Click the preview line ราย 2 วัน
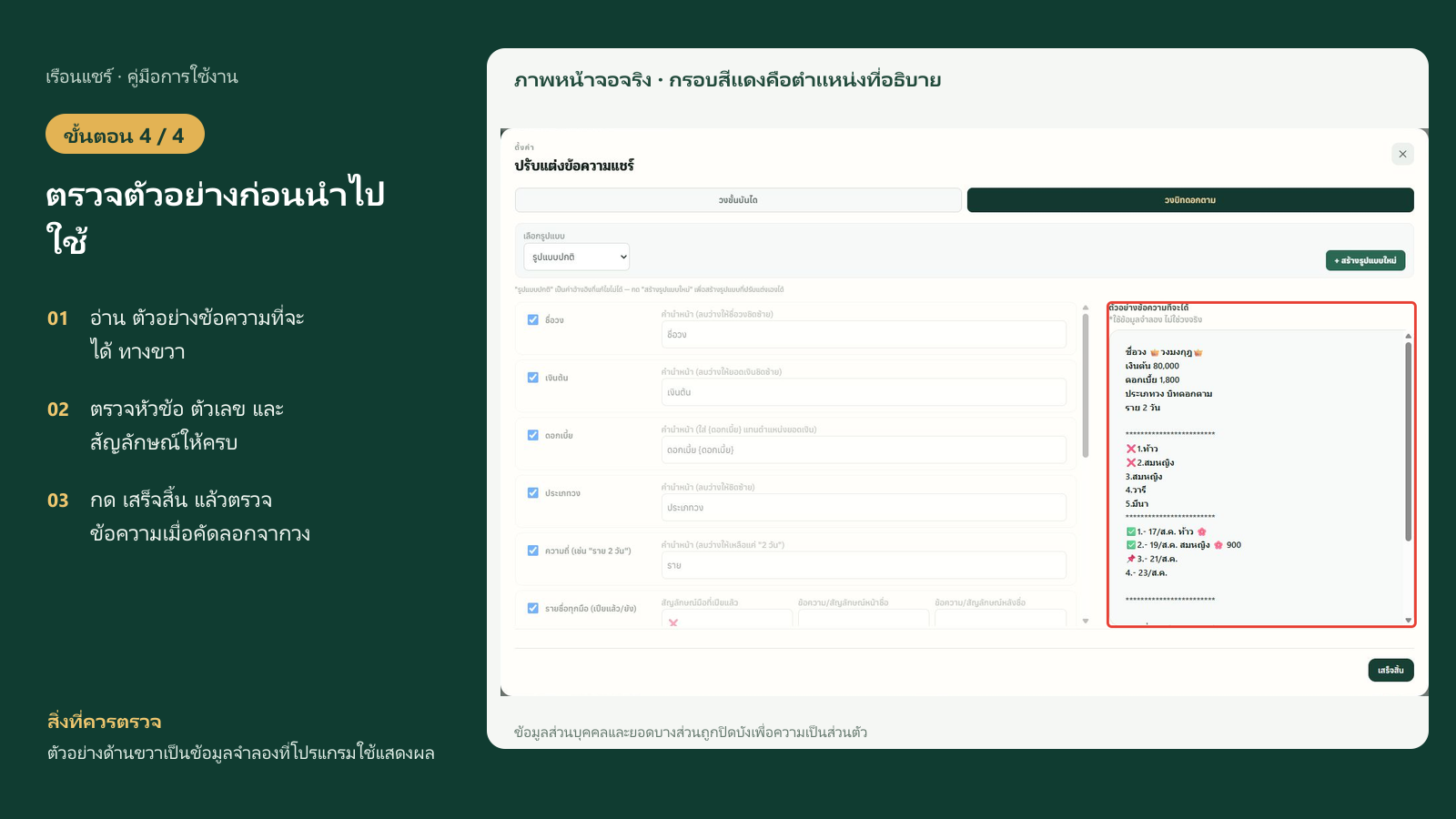 [1142, 408]
